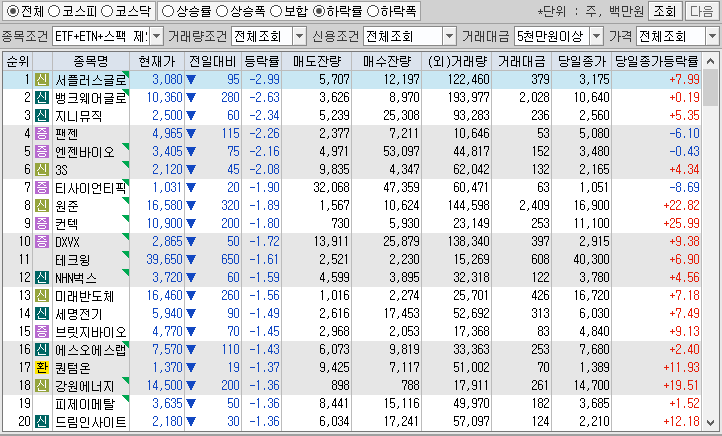This screenshot has width=722, height=436.
Task: Click the 신 badge icon for 세명전기
Action: 42,313
